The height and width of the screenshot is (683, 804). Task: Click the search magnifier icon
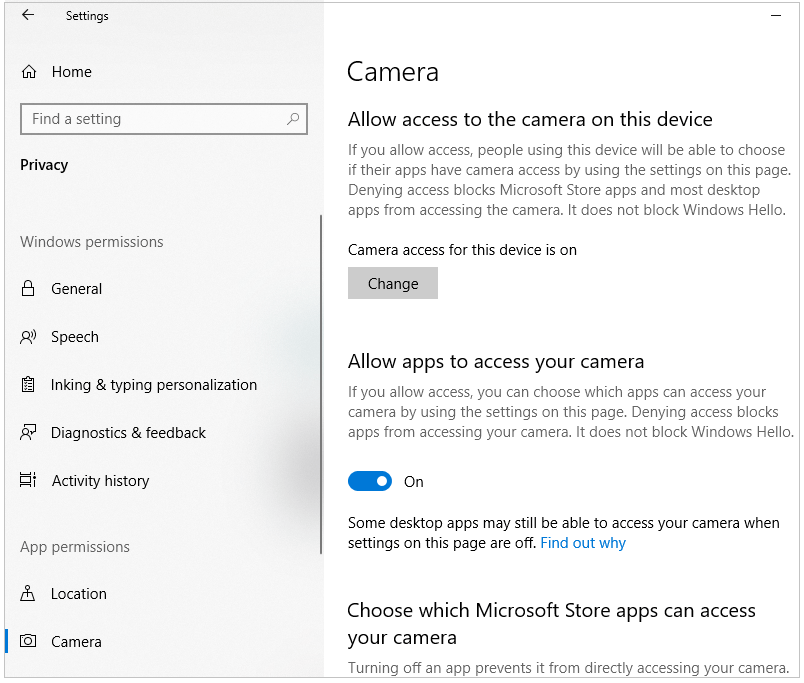pyautogui.click(x=293, y=118)
